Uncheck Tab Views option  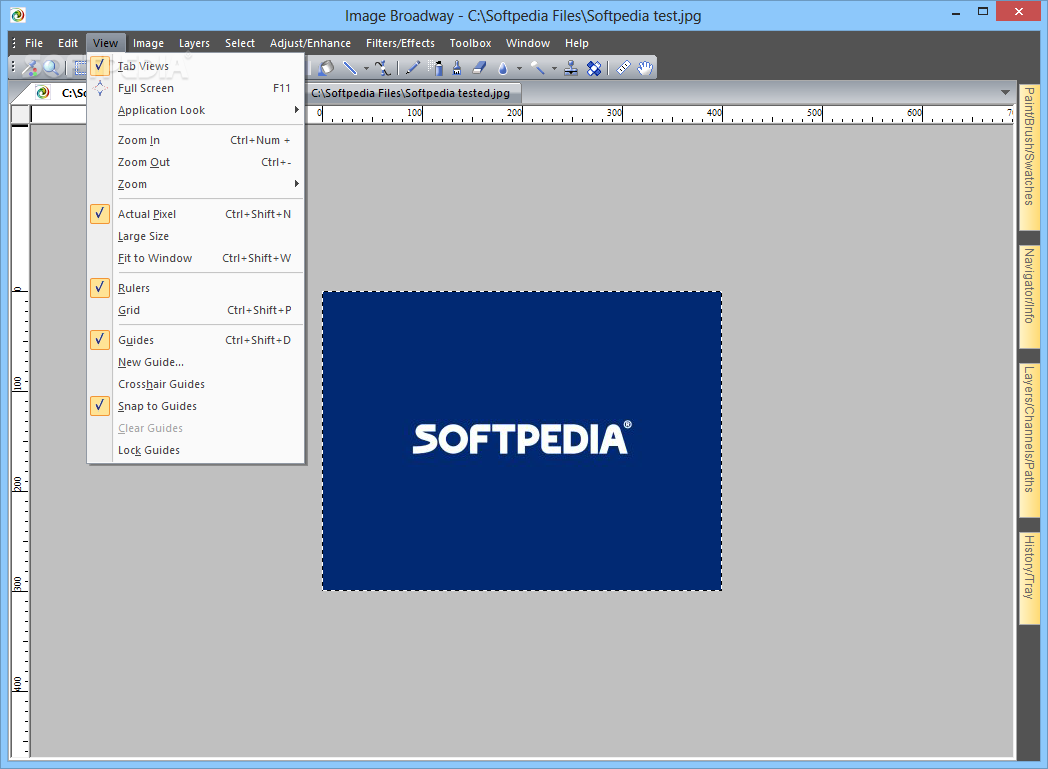pyautogui.click(x=196, y=66)
